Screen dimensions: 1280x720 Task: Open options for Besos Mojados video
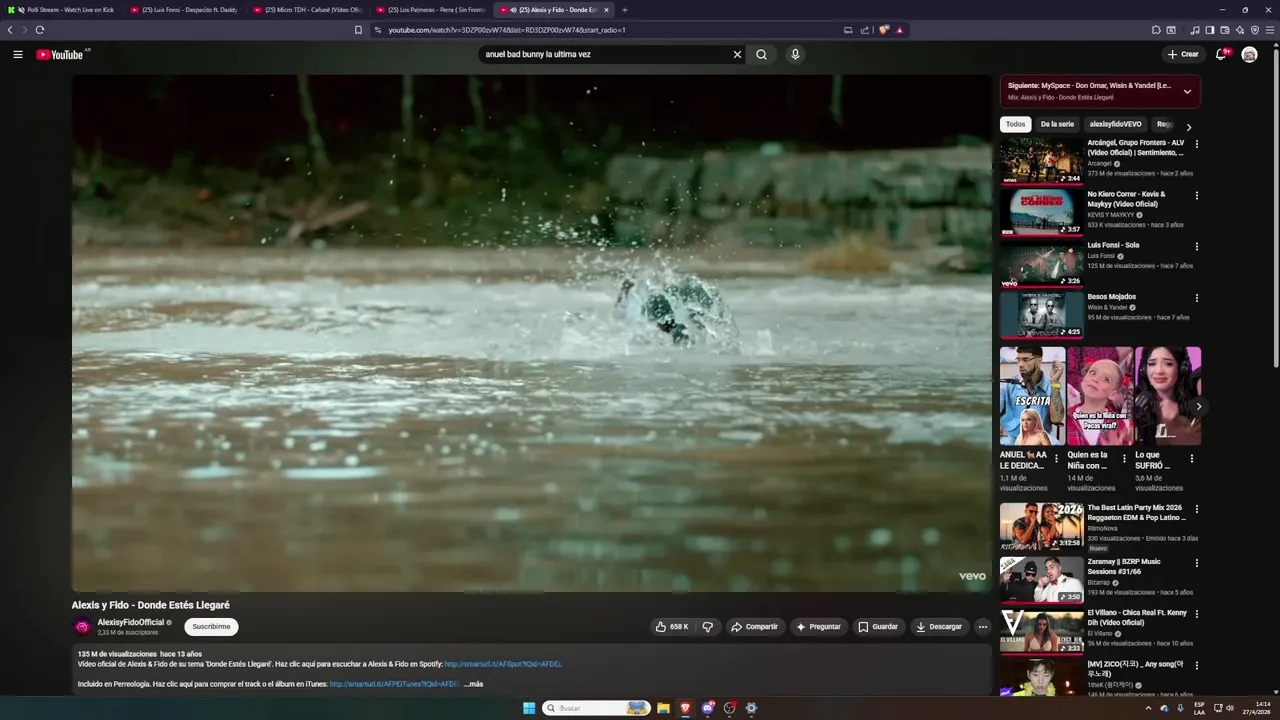(1197, 298)
